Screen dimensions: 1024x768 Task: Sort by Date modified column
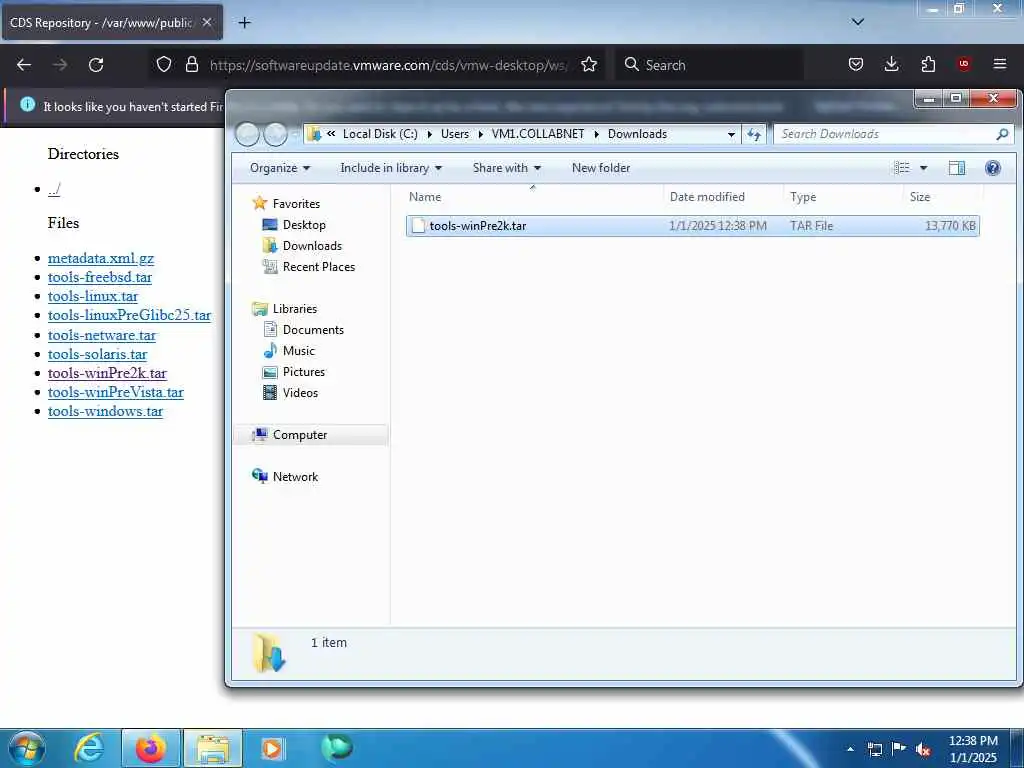pos(724,197)
